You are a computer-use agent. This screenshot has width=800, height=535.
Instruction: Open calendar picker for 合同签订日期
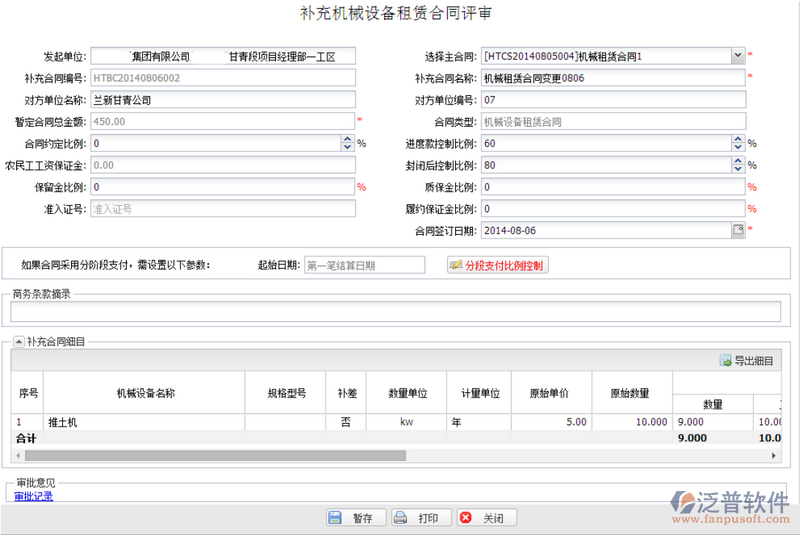tap(738, 230)
